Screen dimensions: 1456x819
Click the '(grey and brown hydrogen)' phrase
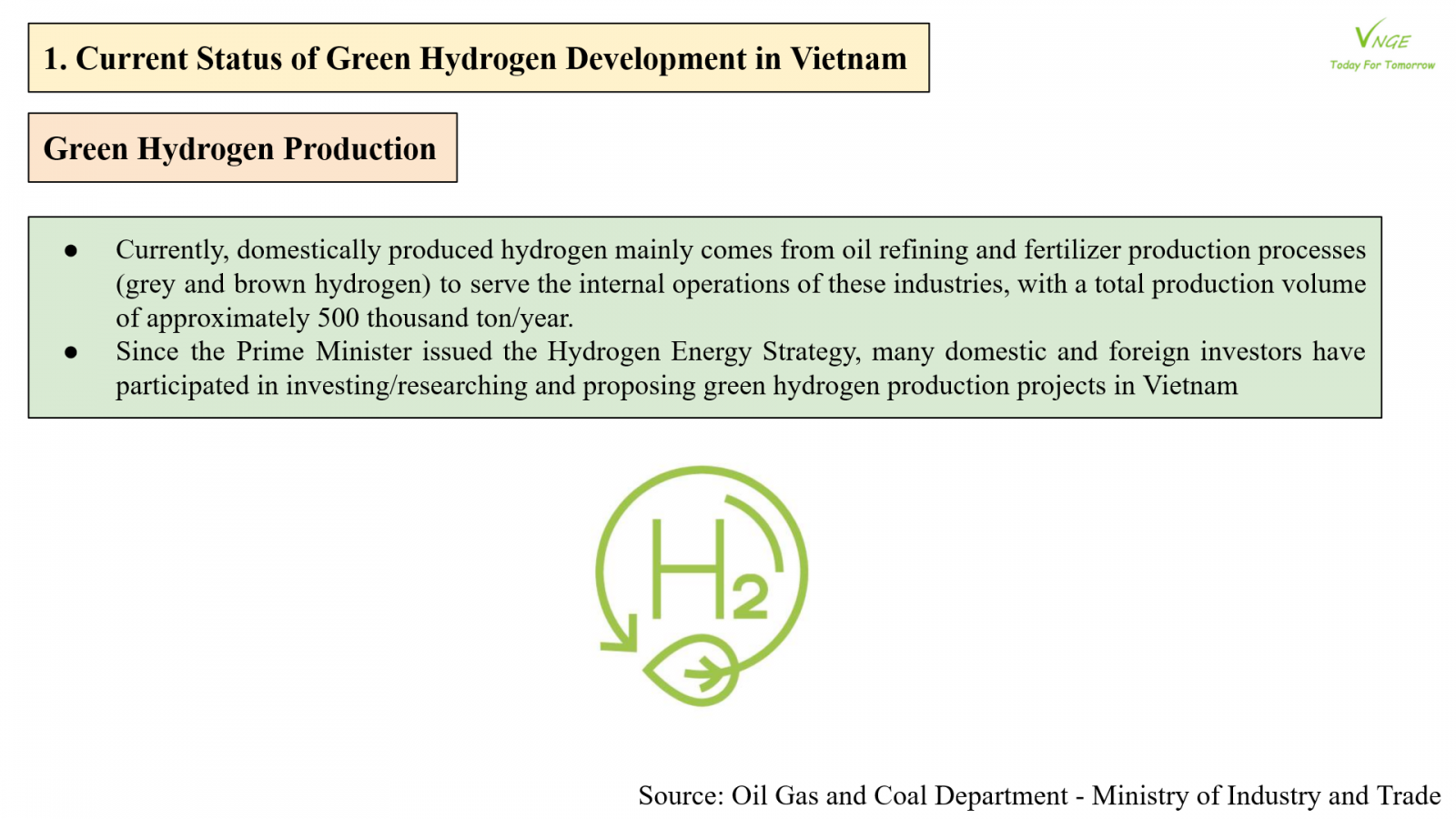pos(273,285)
